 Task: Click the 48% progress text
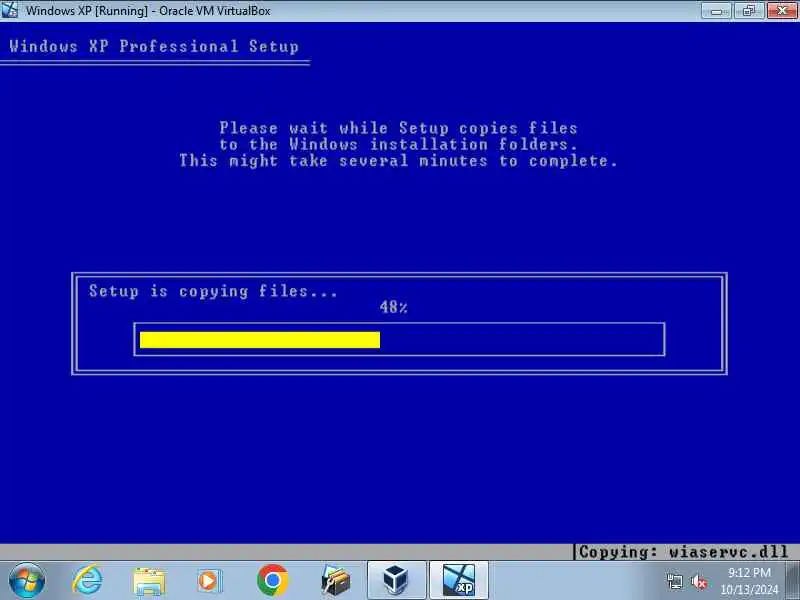[393, 307]
